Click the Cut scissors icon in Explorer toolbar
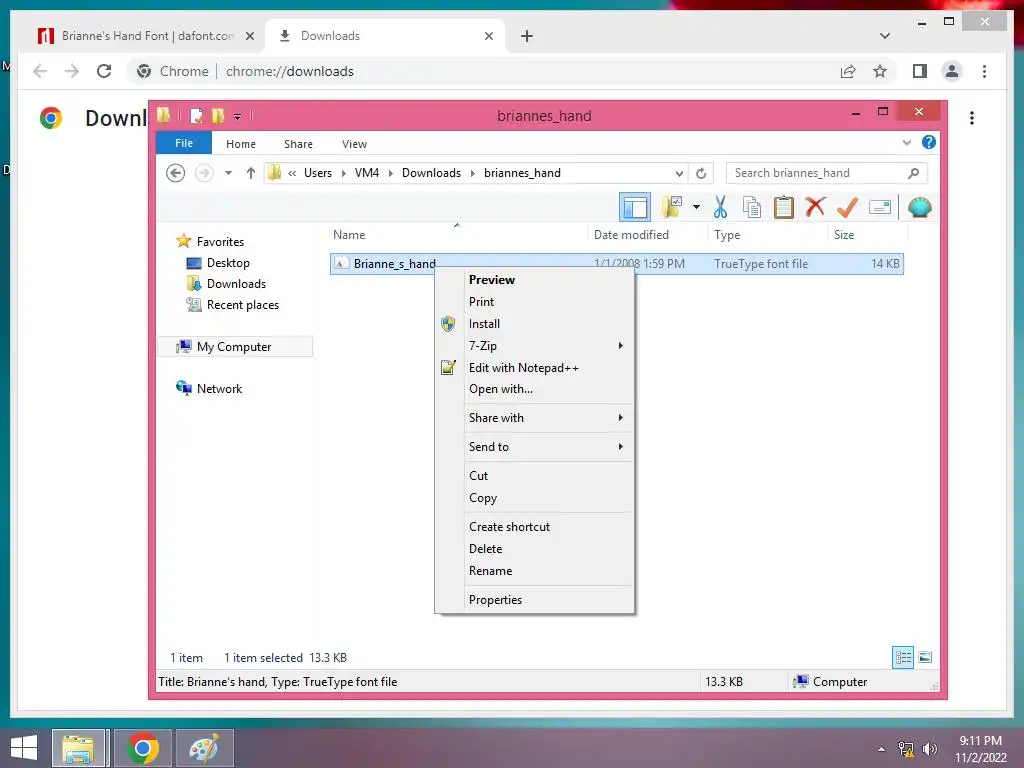The width and height of the screenshot is (1024, 768). (720, 207)
